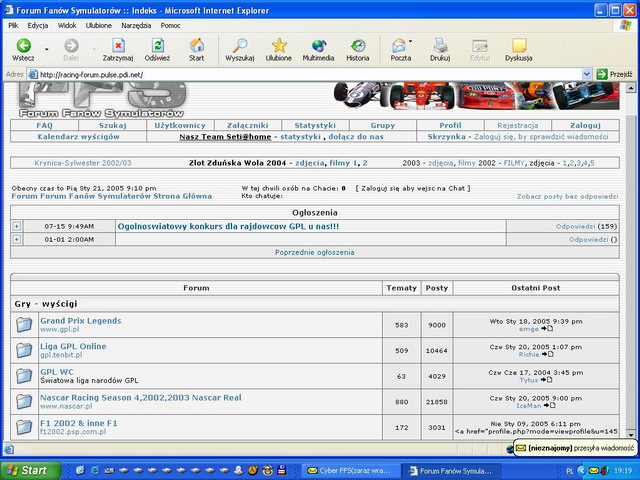Open the Skrzynka inbox link

click(x=447, y=137)
